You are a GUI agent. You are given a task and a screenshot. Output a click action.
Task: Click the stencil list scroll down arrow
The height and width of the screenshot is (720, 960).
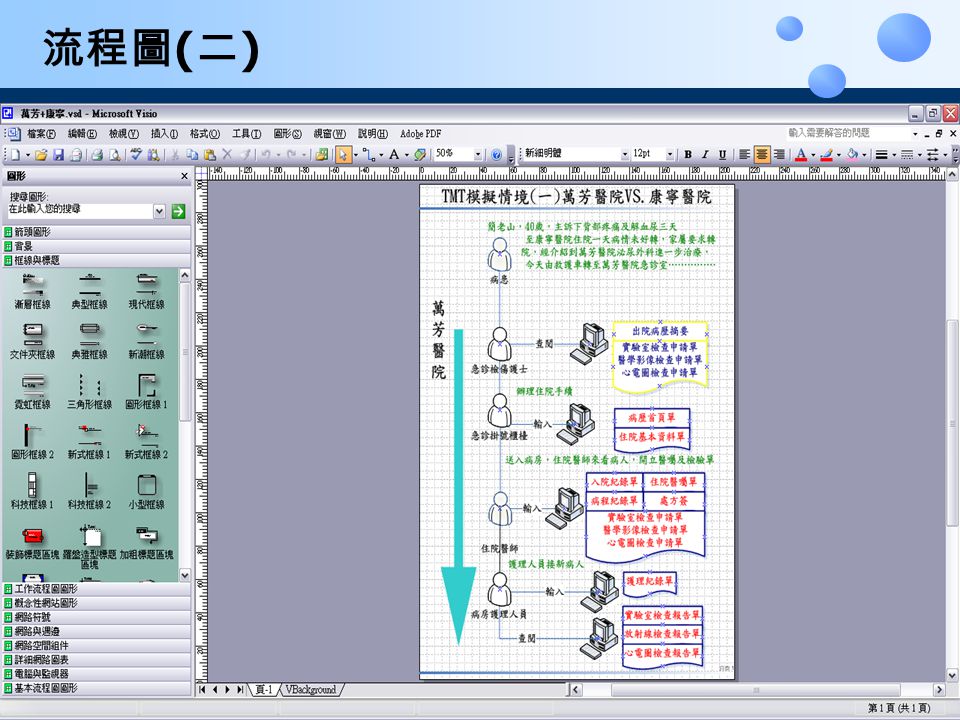(185, 575)
